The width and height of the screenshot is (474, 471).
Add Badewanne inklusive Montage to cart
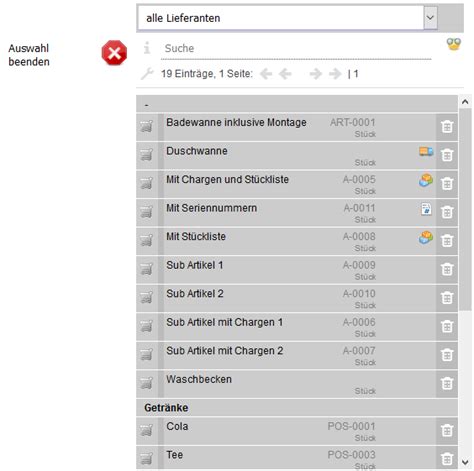(x=146, y=126)
